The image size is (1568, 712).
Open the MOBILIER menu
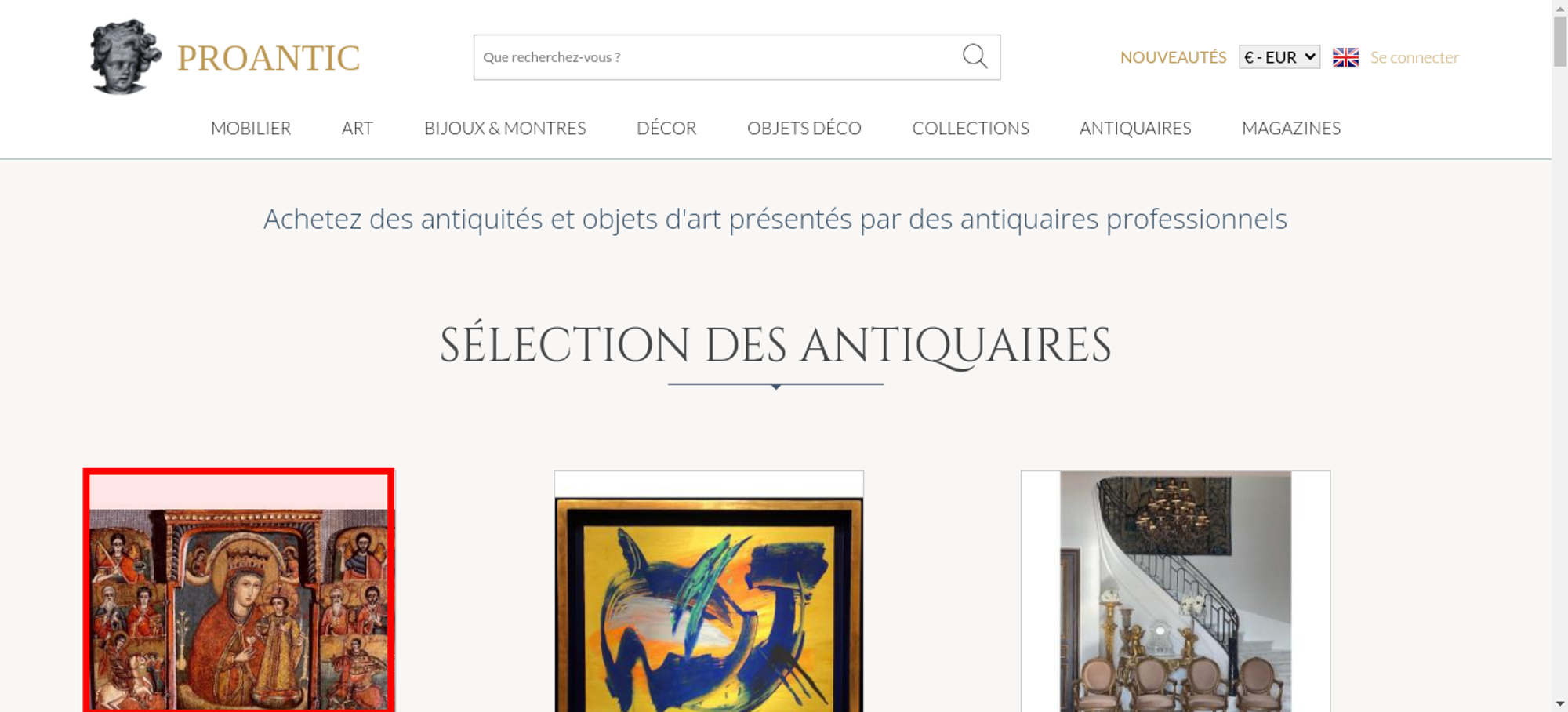pos(251,128)
